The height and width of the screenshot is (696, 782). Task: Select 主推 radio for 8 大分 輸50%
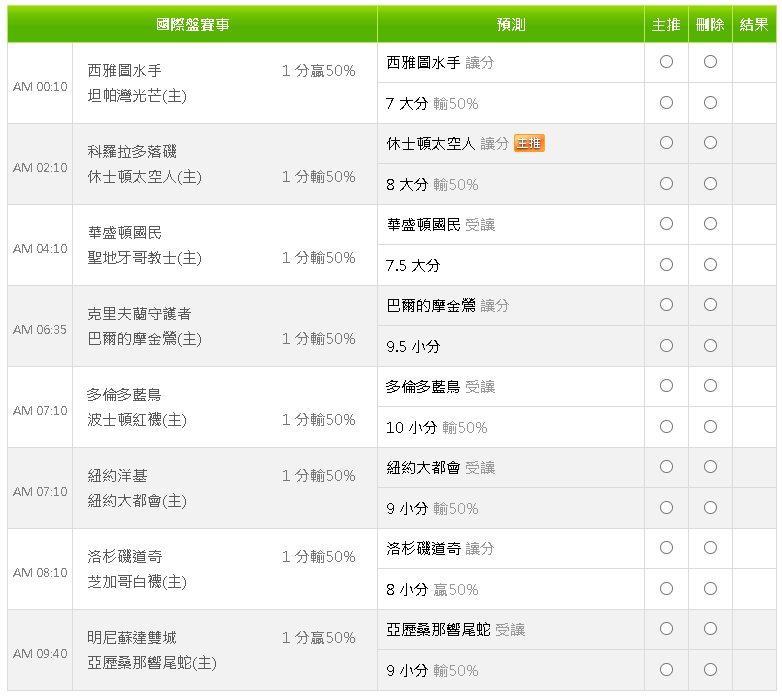pos(666,184)
